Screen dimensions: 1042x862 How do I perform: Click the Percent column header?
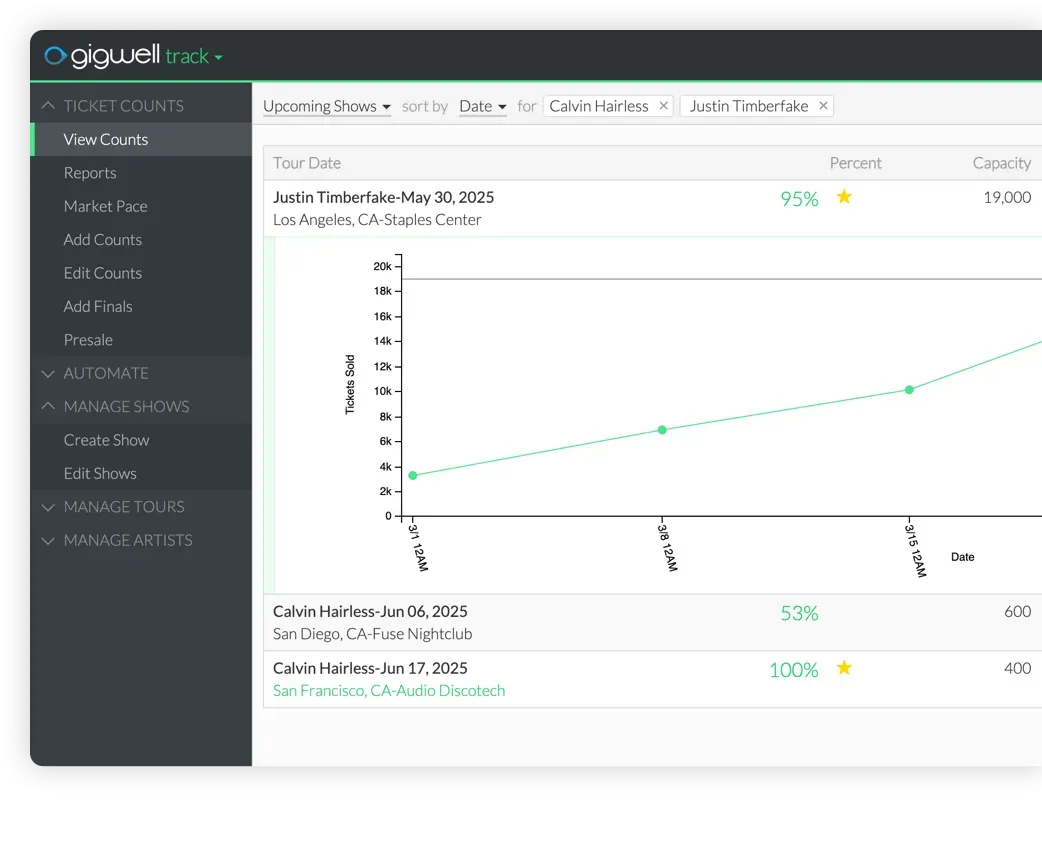point(855,163)
